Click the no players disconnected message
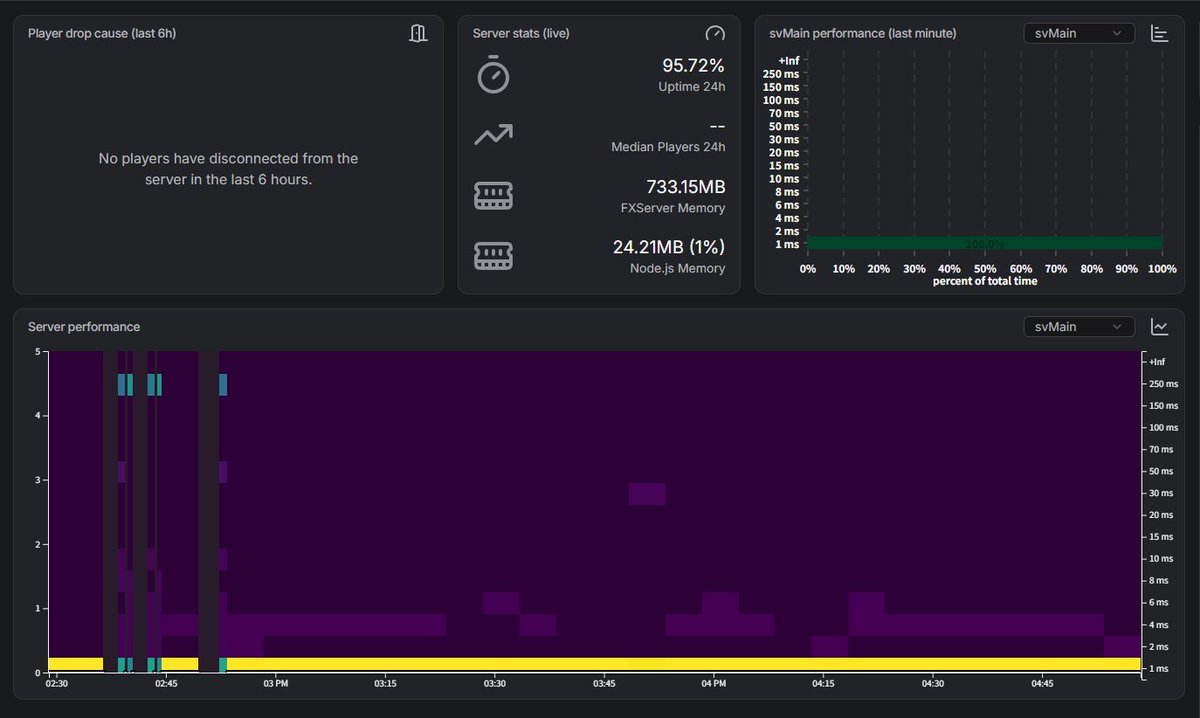Viewport: 1200px width, 718px height. [x=228, y=168]
